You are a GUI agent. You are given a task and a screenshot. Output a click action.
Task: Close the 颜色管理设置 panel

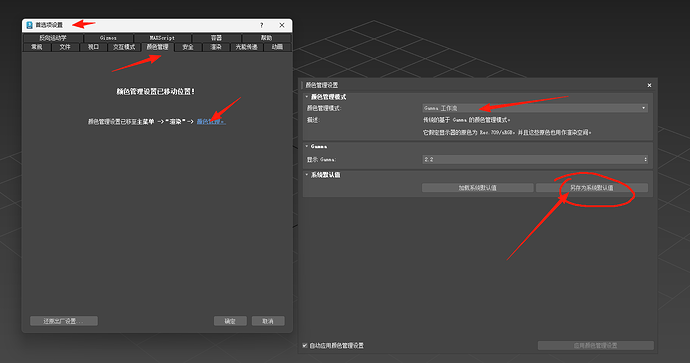649,85
